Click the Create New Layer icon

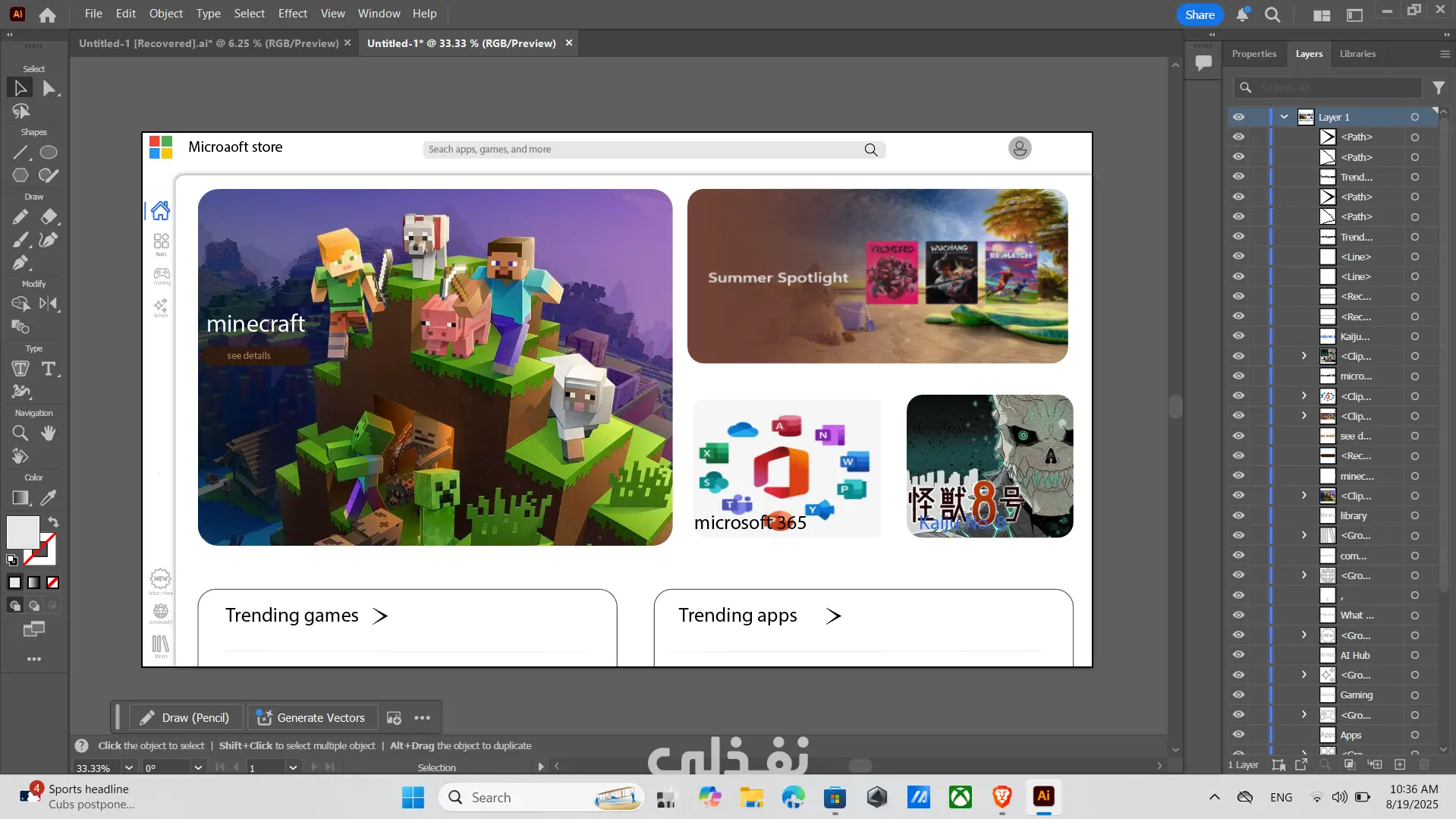coord(1400,764)
